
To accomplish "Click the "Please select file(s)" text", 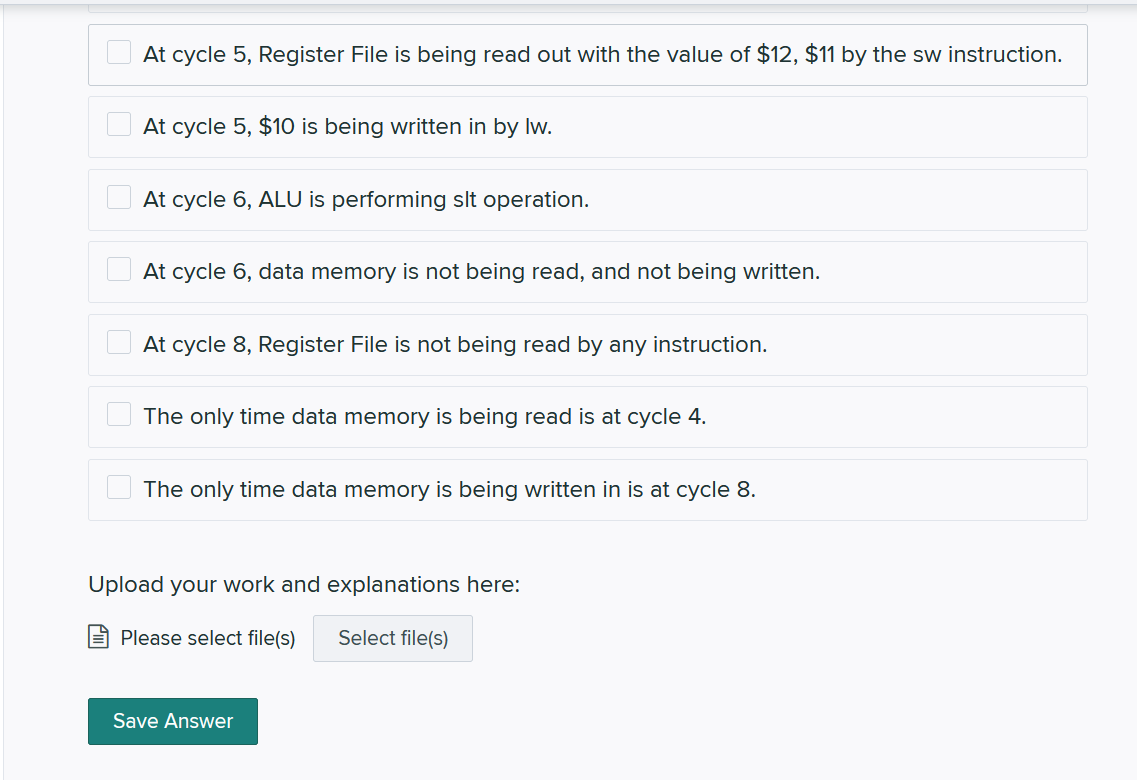I will [207, 638].
